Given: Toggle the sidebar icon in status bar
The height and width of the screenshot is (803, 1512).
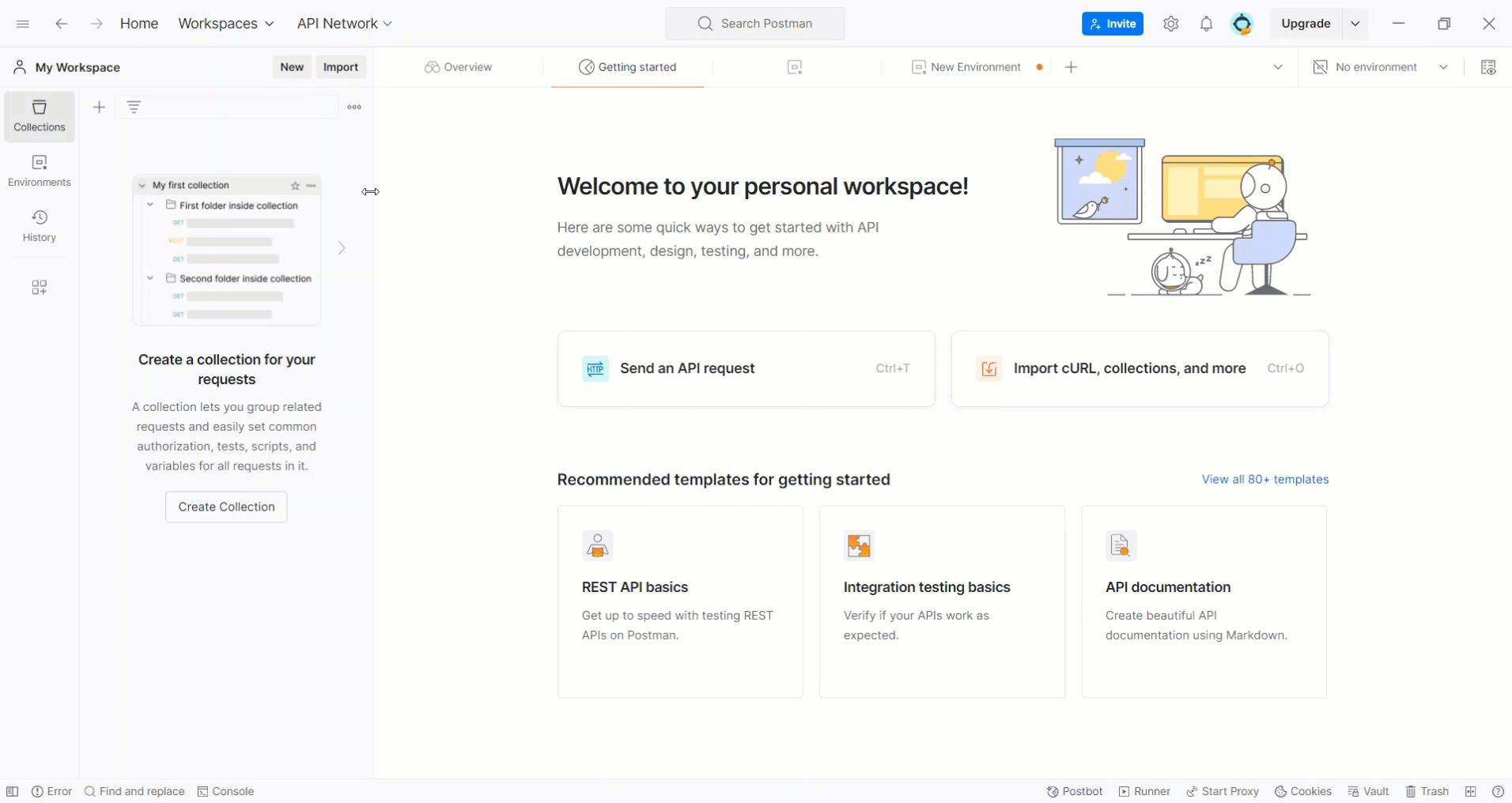Looking at the screenshot, I should (12, 791).
